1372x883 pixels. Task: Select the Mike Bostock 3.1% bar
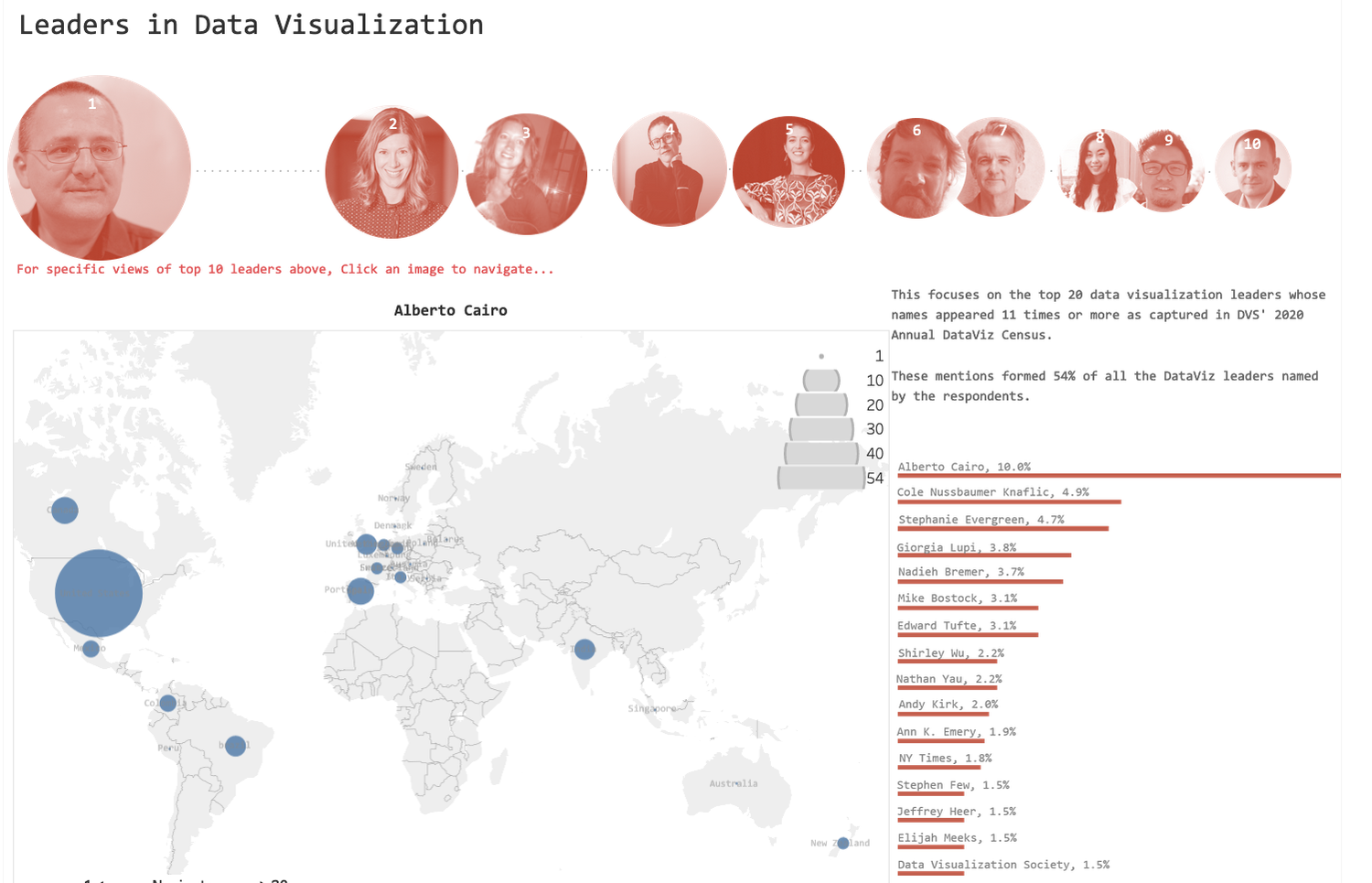pyautogui.click(x=965, y=608)
